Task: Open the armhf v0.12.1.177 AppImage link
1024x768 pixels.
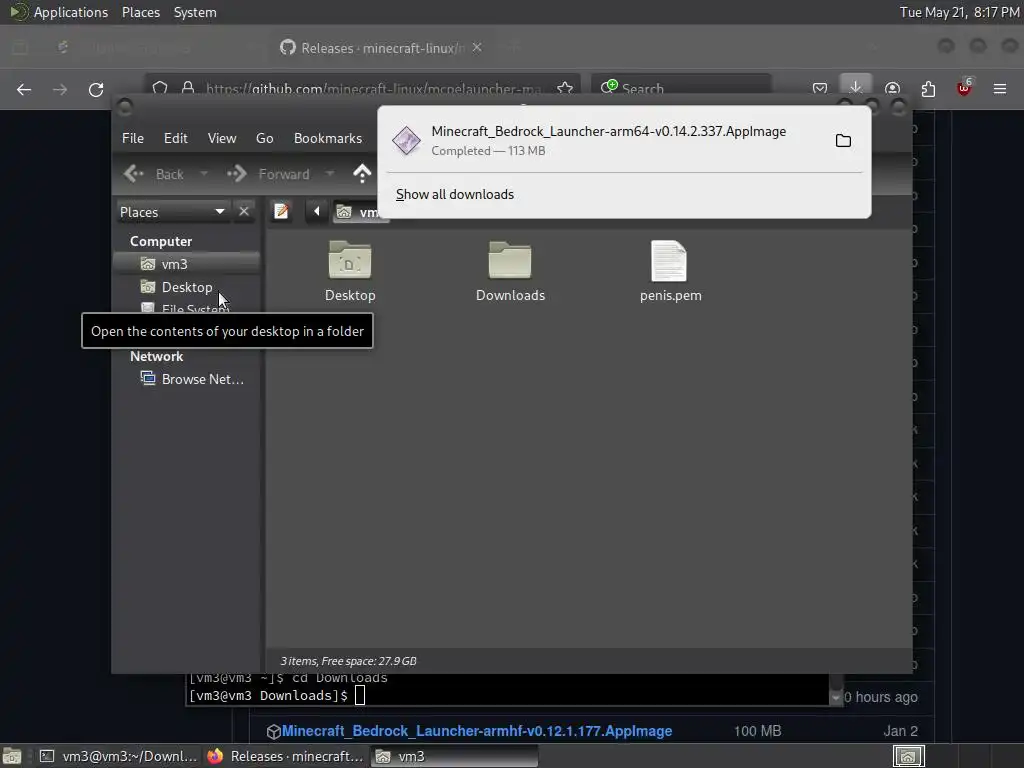Action: [x=477, y=731]
